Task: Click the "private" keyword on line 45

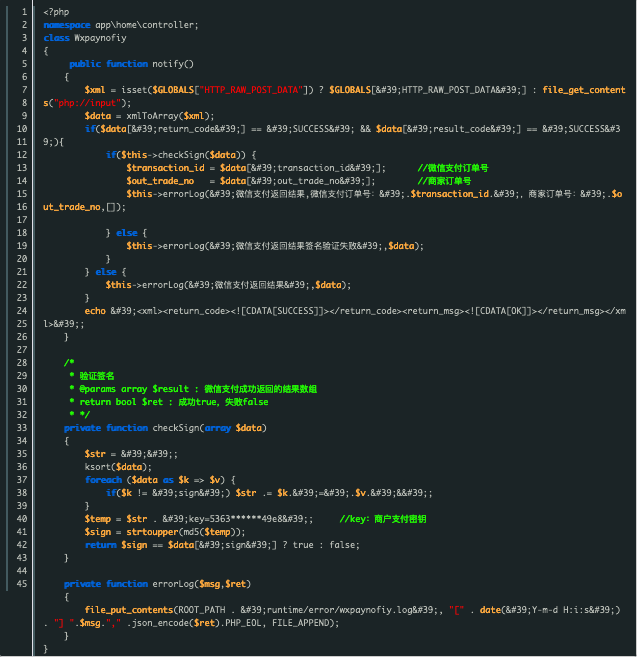Action: [x=83, y=584]
